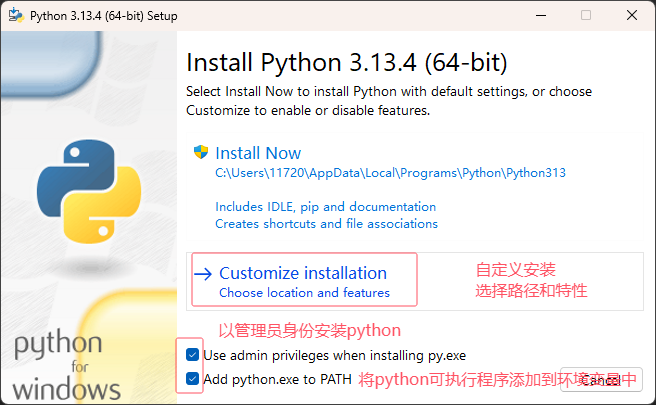Toggle the admin privileges for py.exe checkbox
Viewport: 656px width, 405px height.
[192, 355]
